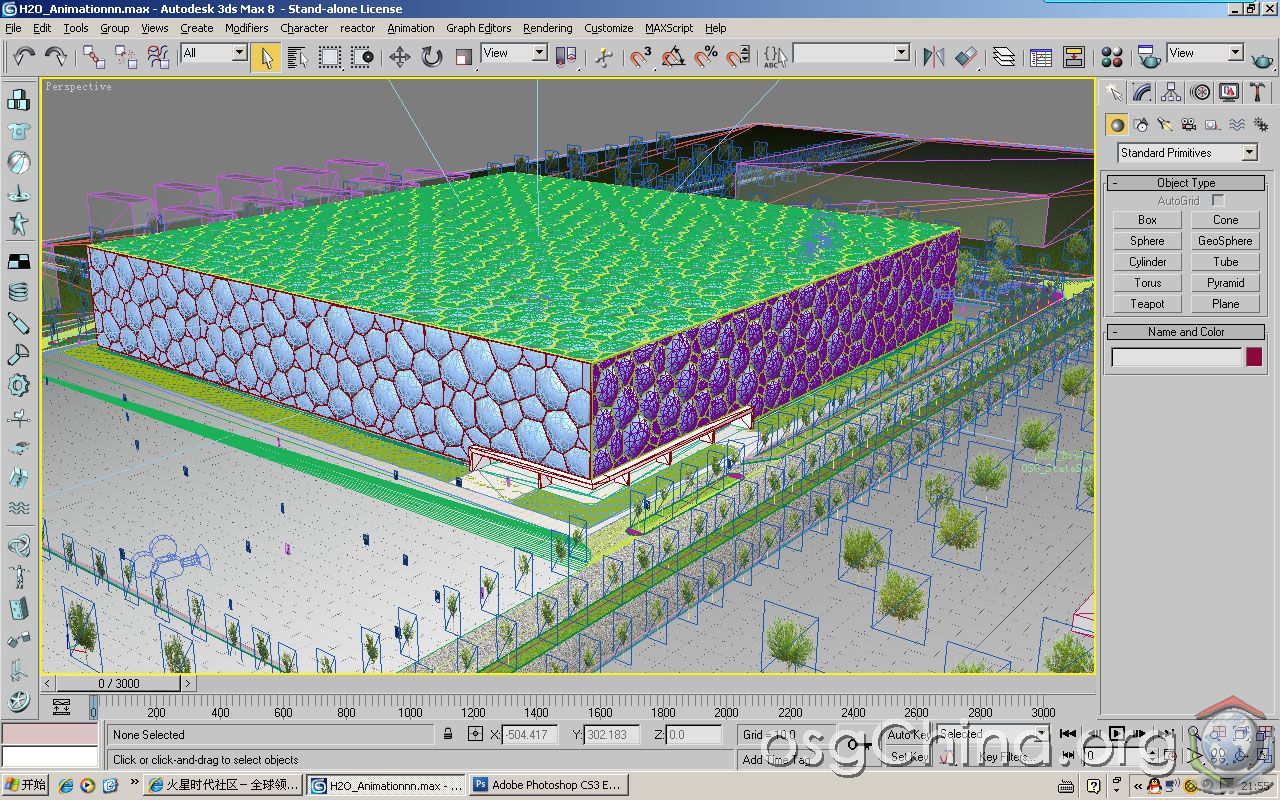Open the Standard Primitives dropdown
Image resolution: width=1280 pixels, height=800 pixels.
click(1187, 153)
